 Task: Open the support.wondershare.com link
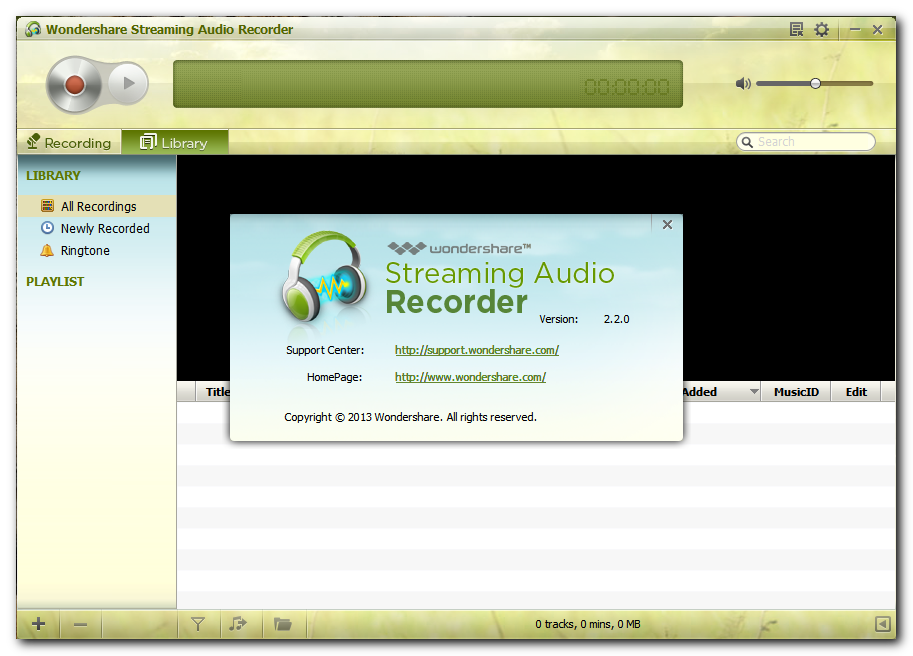coord(477,350)
